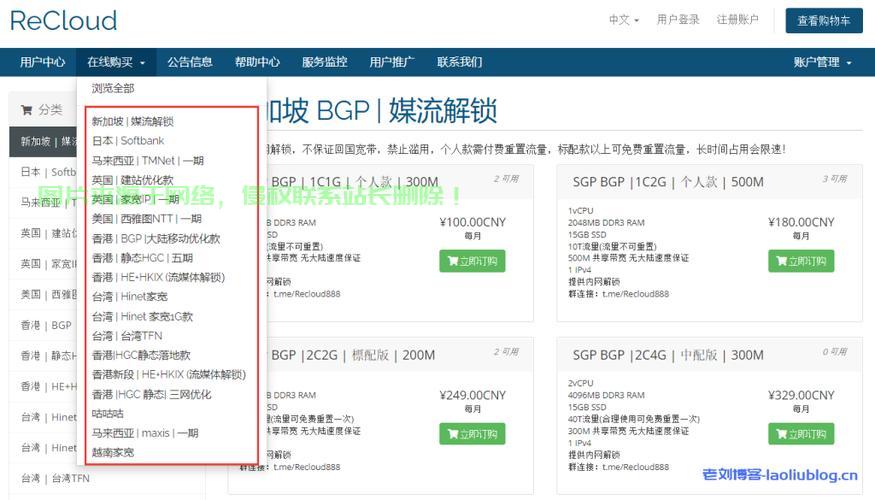Select 香港 | 静态HGC | 五期 in the dropdown
Screen dimensions: 875x500
click(142, 258)
